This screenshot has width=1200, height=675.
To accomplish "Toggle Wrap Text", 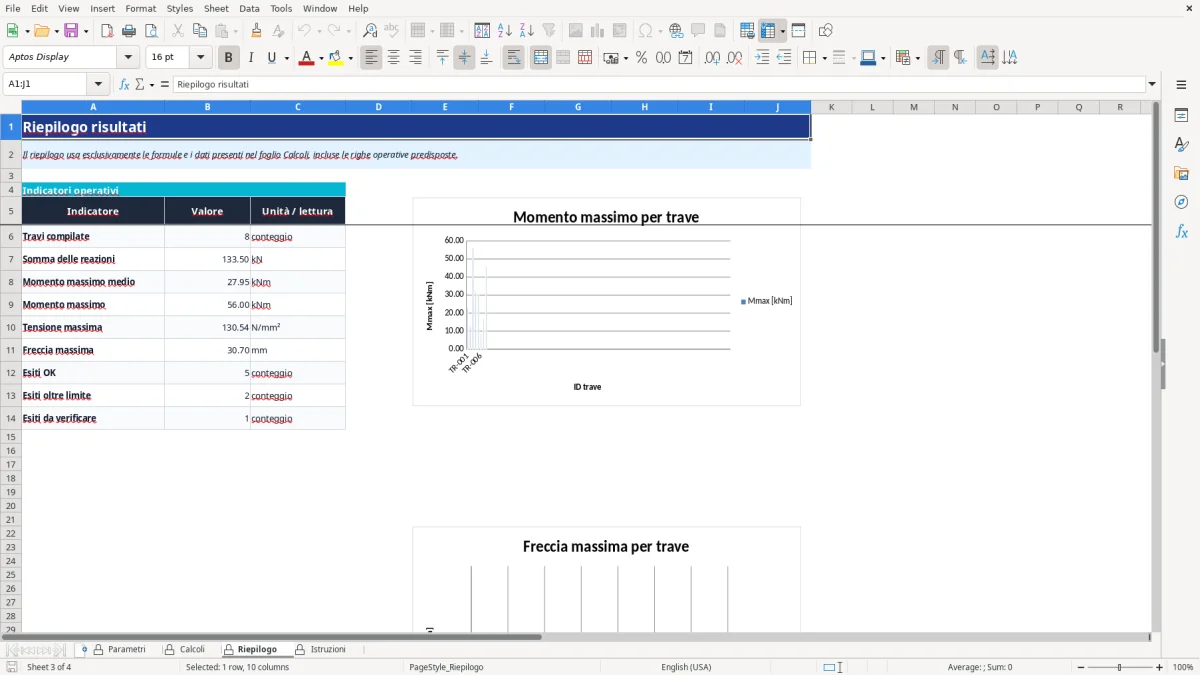I will click(514, 58).
